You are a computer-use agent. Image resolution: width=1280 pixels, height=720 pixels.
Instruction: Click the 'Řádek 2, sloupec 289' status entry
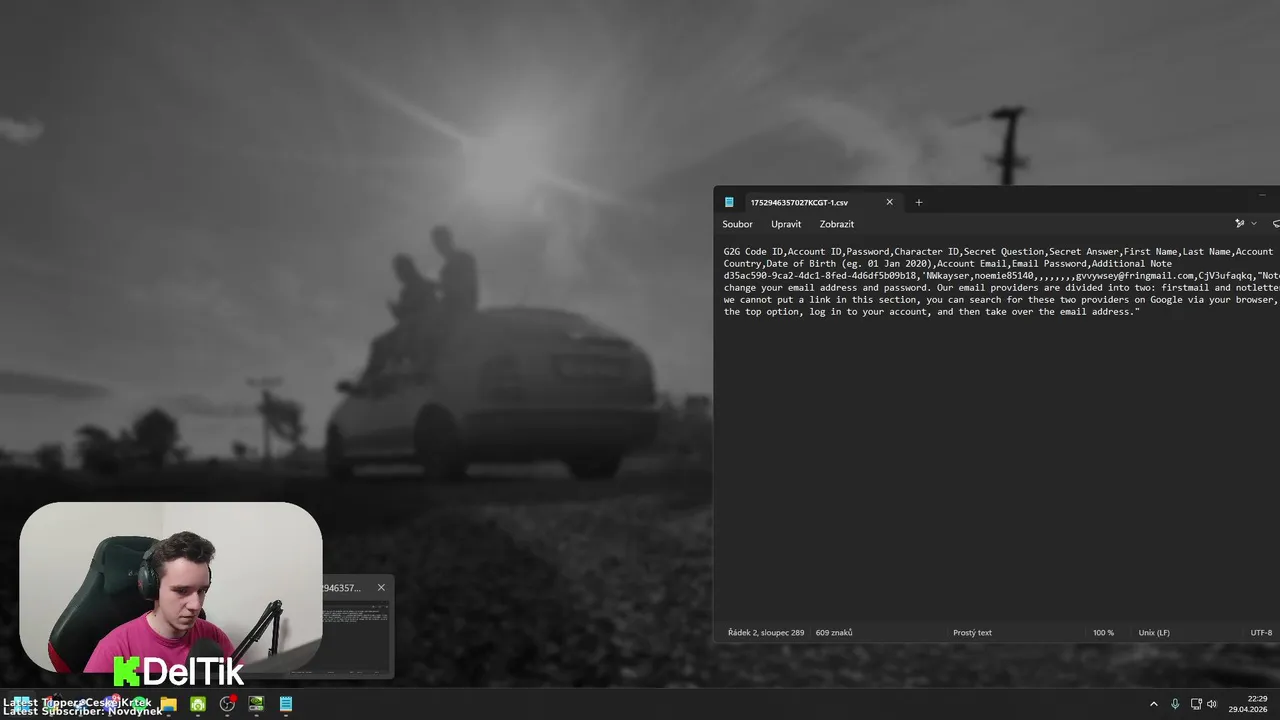766,632
